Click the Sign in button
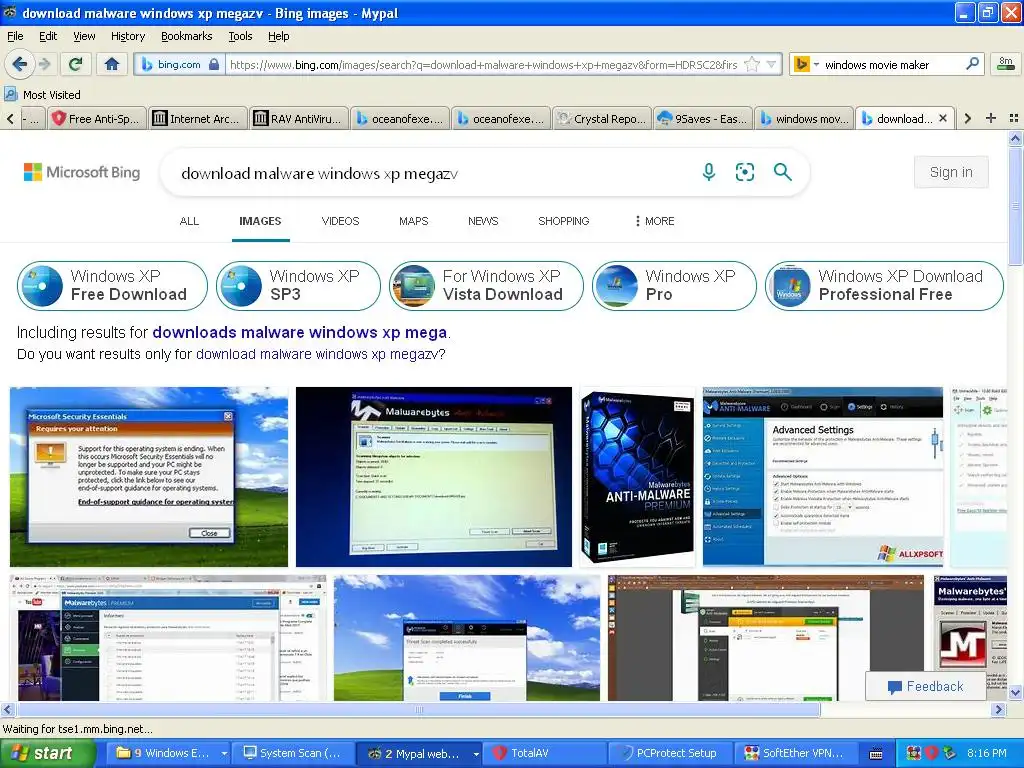The height and width of the screenshot is (768, 1024). point(951,172)
